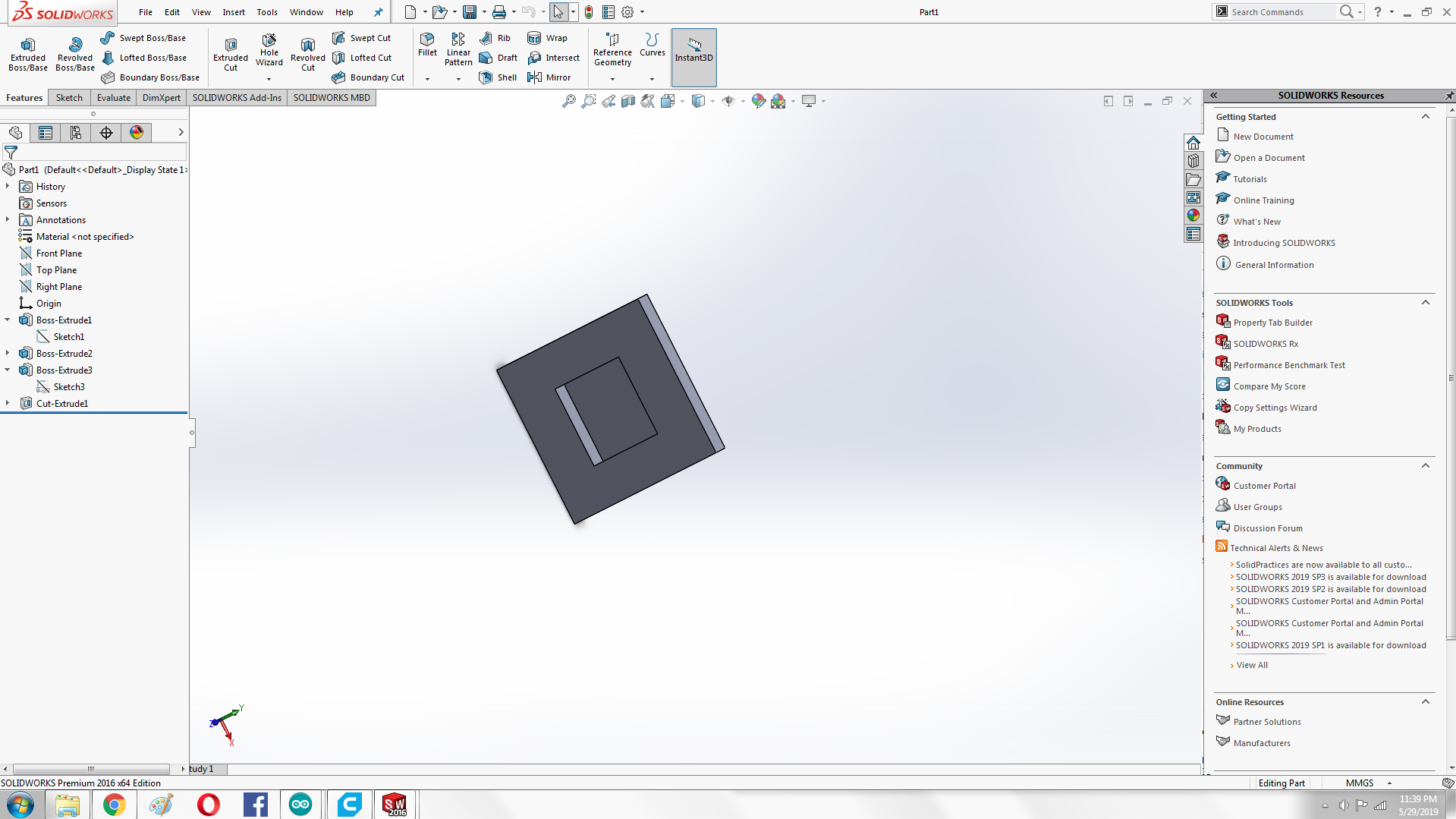Click View All technical alerts
Image resolution: width=1456 pixels, height=819 pixels.
(x=1252, y=665)
